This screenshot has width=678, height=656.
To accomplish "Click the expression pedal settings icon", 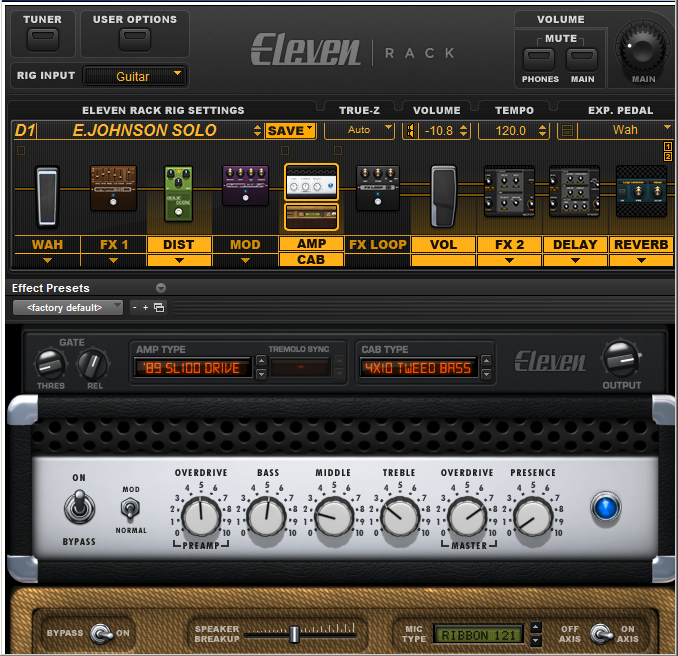I will (x=567, y=131).
